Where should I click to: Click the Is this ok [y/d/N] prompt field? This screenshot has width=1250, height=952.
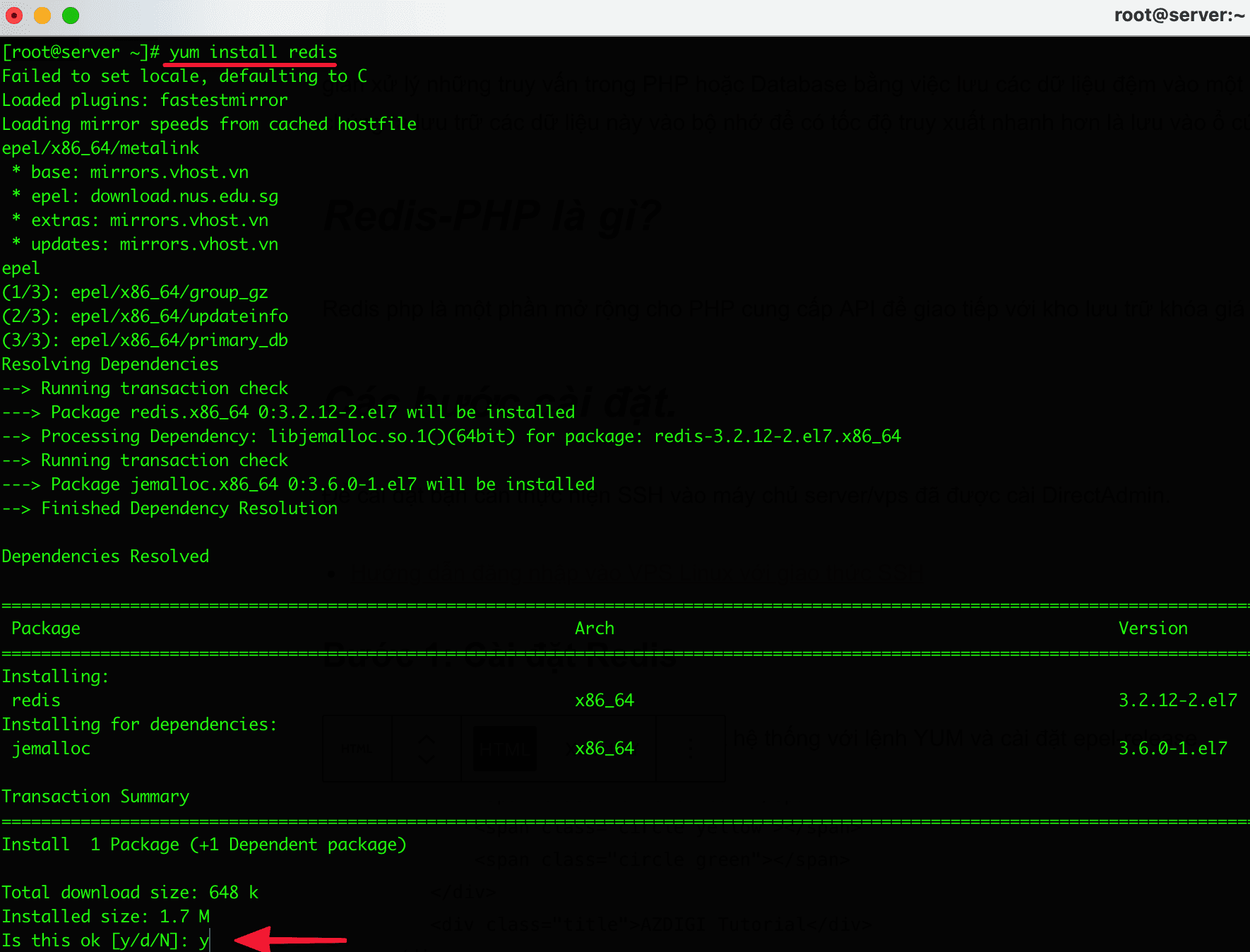coord(105,940)
